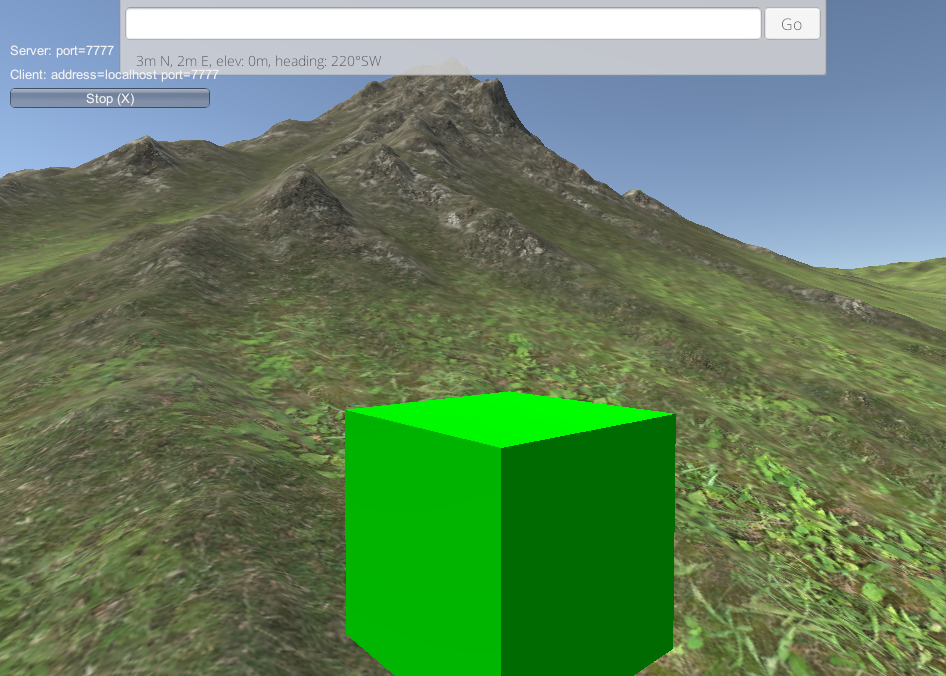Click the front vertical edge of the cube
946x676 pixels.
click(501, 560)
